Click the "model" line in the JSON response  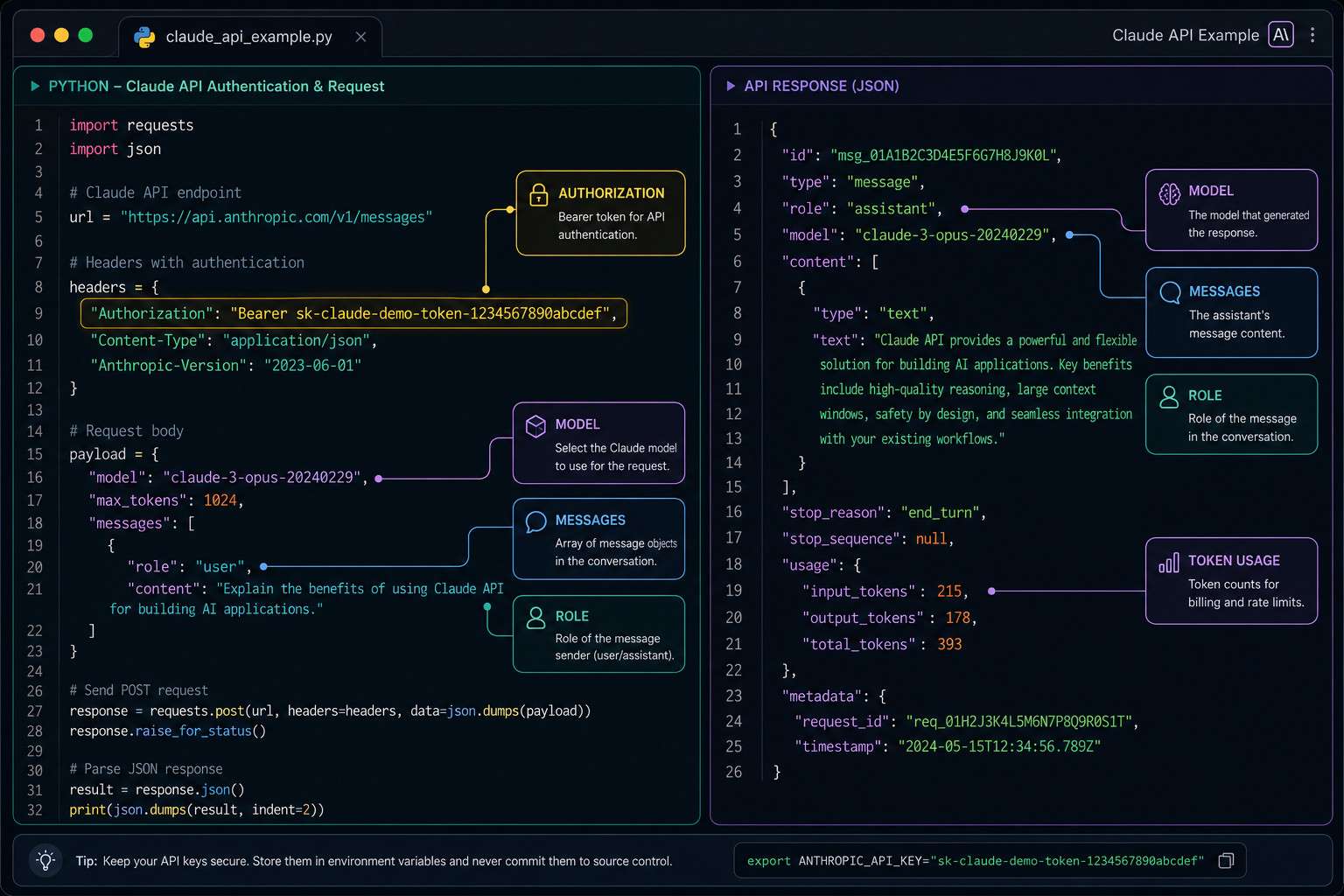tap(919, 235)
